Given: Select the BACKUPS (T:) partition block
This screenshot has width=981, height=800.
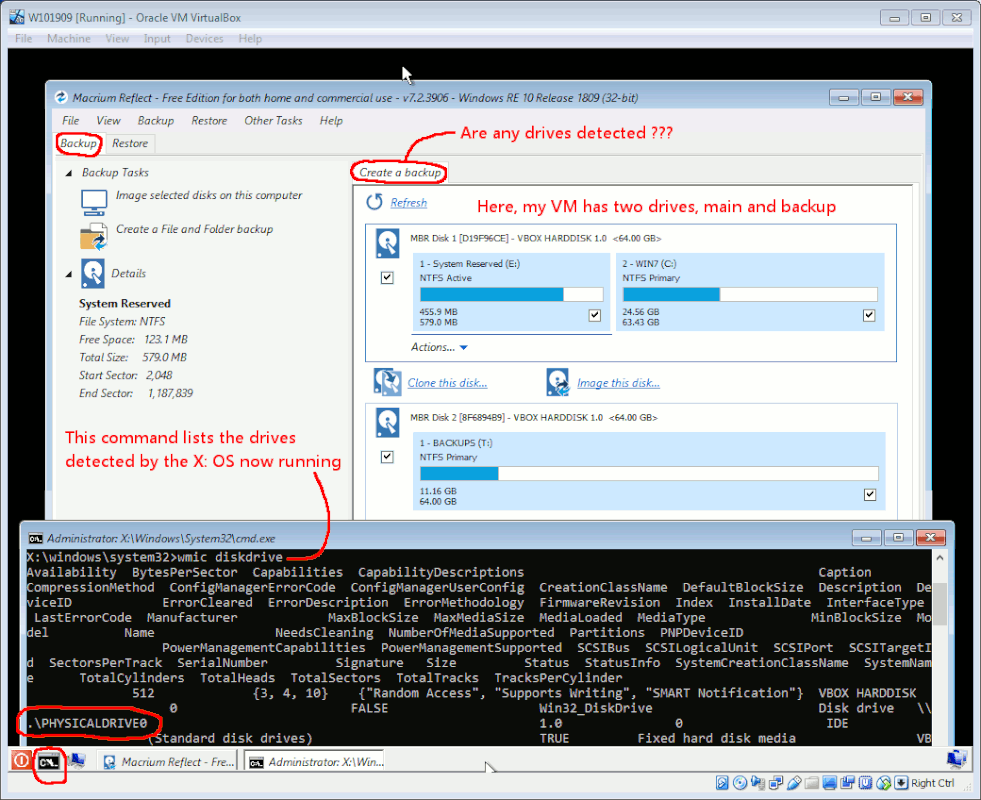Looking at the screenshot, I should click(649, 471).
